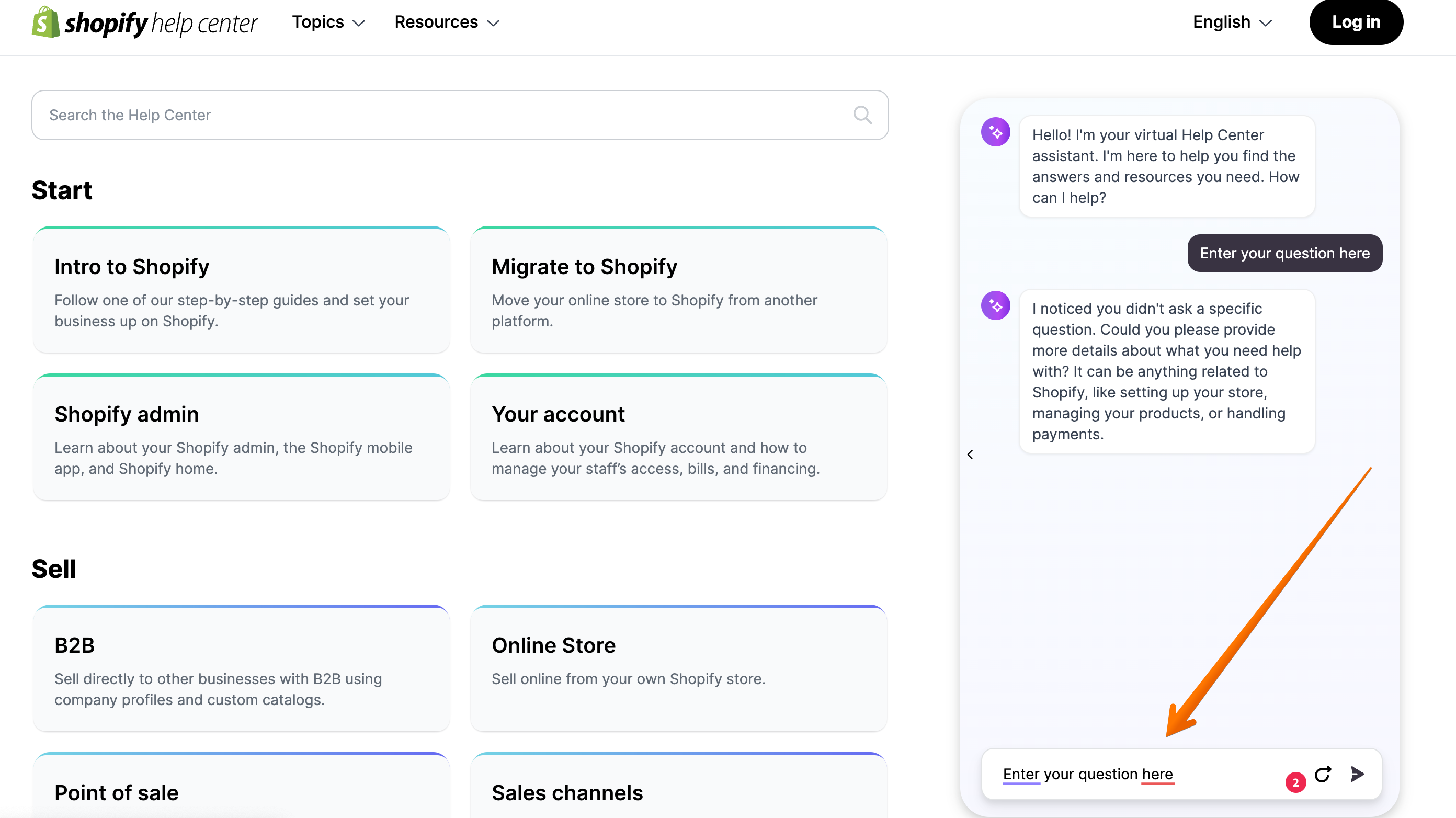Open the Online Store card
This screenshot has width=1456, height=818.
coord(678,668)
